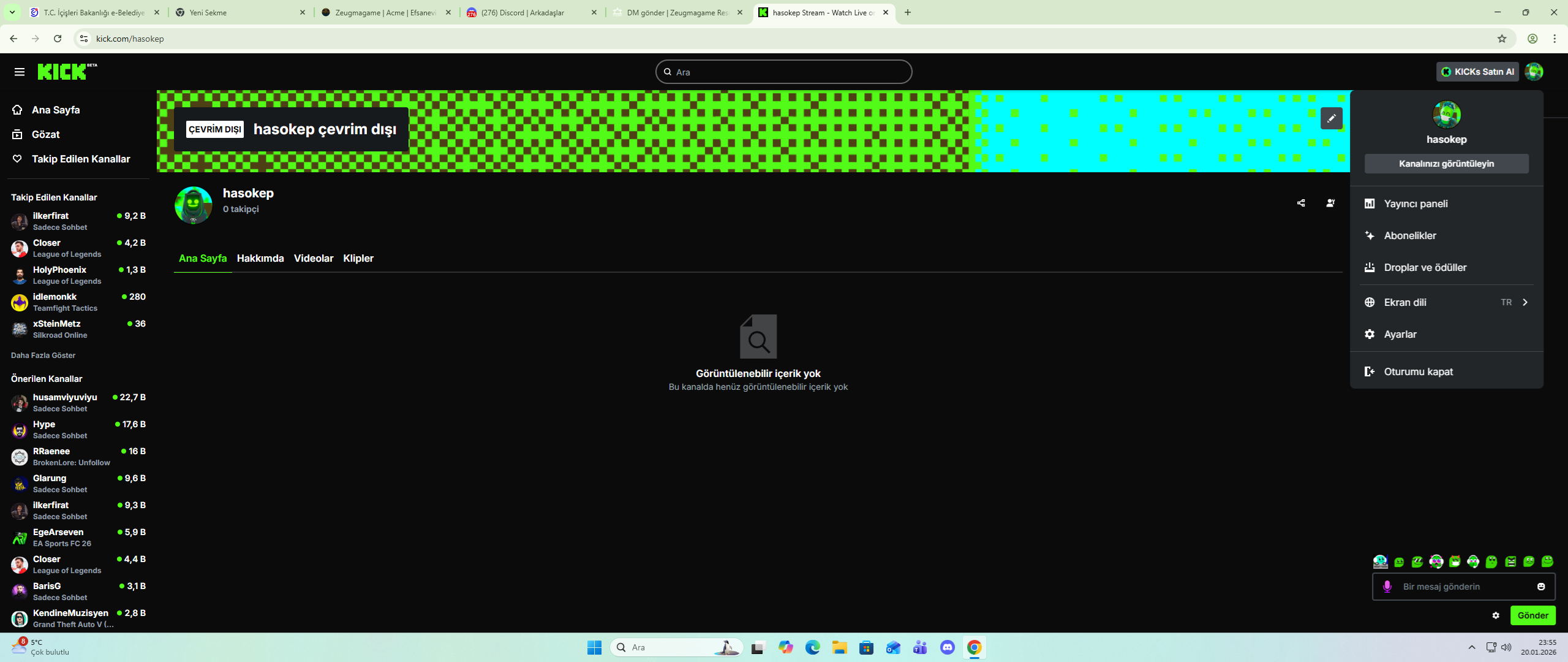Switch to the Hakkımda tab
This screenshot has height=662, width=1568.
pos(260,258)
